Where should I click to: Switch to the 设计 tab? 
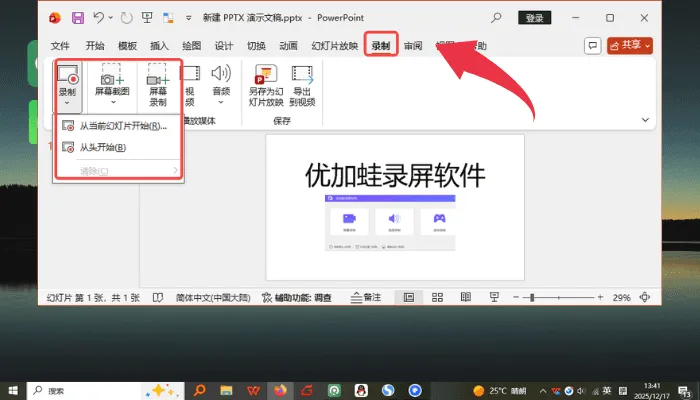pos(224,46)
